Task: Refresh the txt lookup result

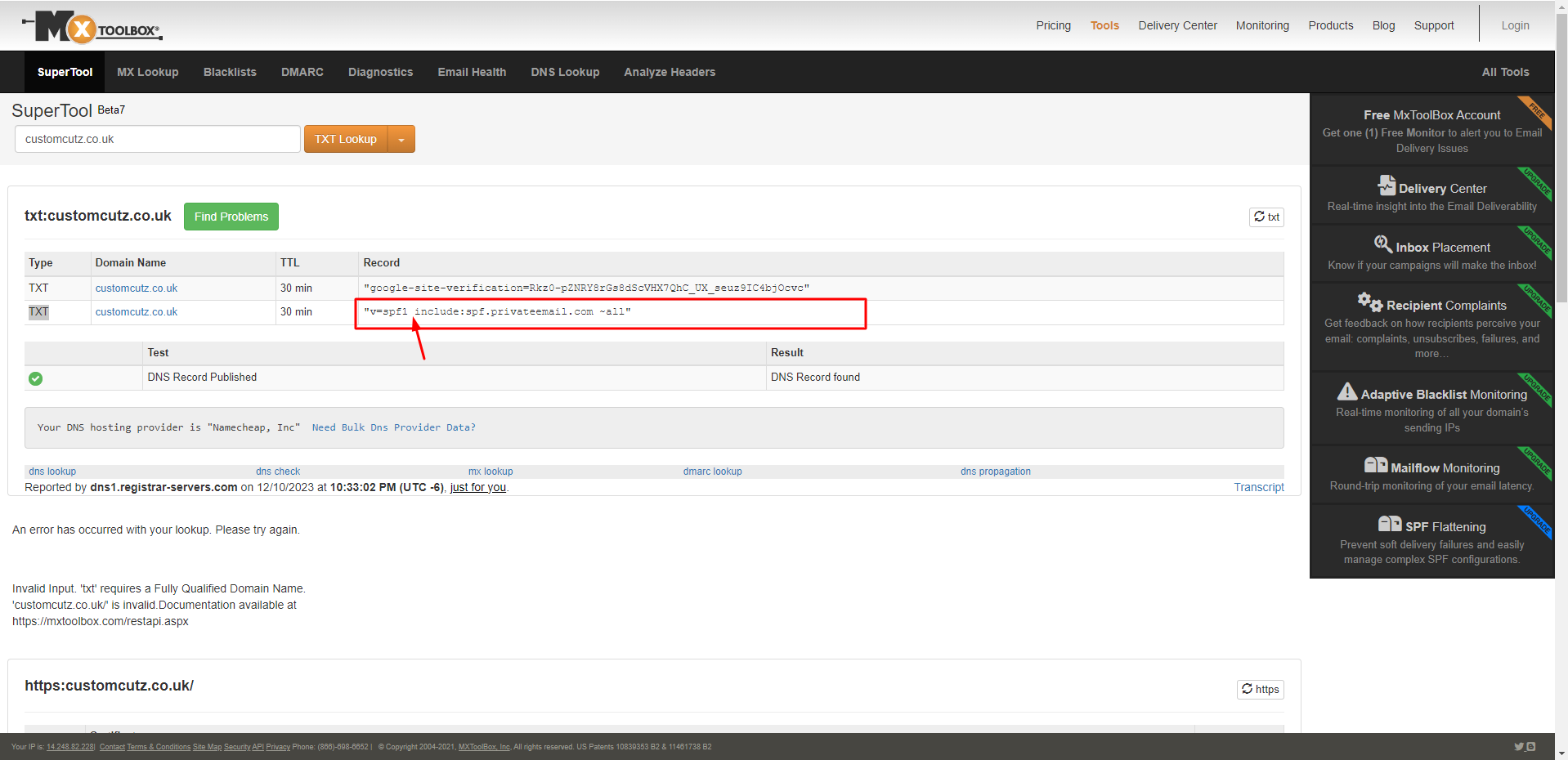Action: coord(1266,217)
